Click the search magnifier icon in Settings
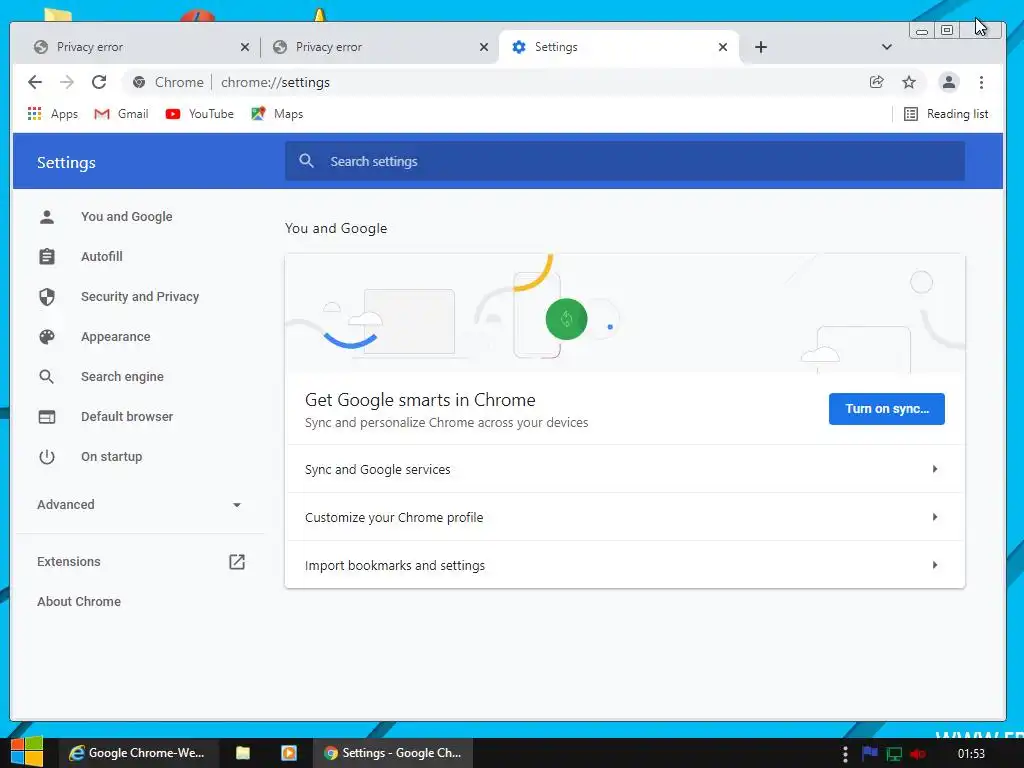The image size is (1024, 768). pos(306,161)
